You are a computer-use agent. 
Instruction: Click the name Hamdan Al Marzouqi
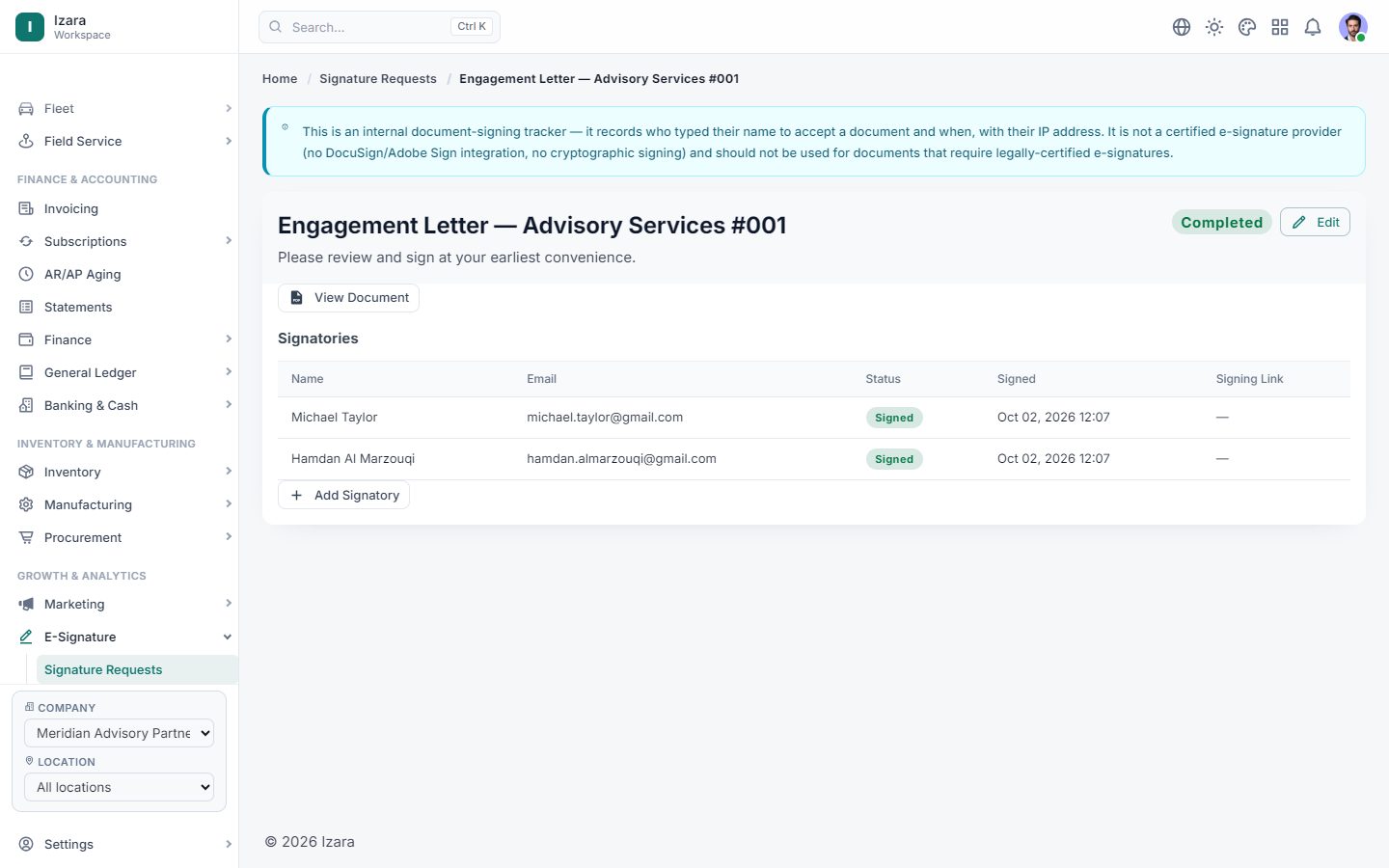tap(353, 459)
